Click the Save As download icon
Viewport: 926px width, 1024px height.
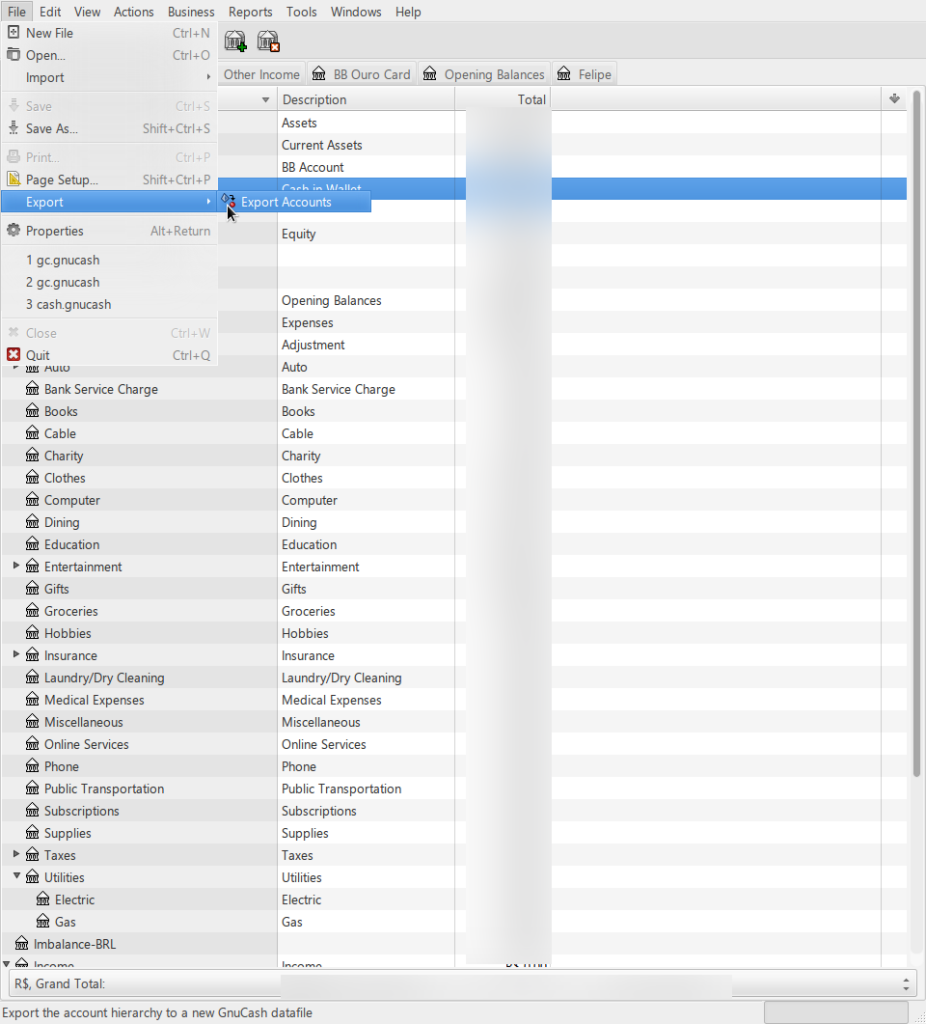coord(13,128)
